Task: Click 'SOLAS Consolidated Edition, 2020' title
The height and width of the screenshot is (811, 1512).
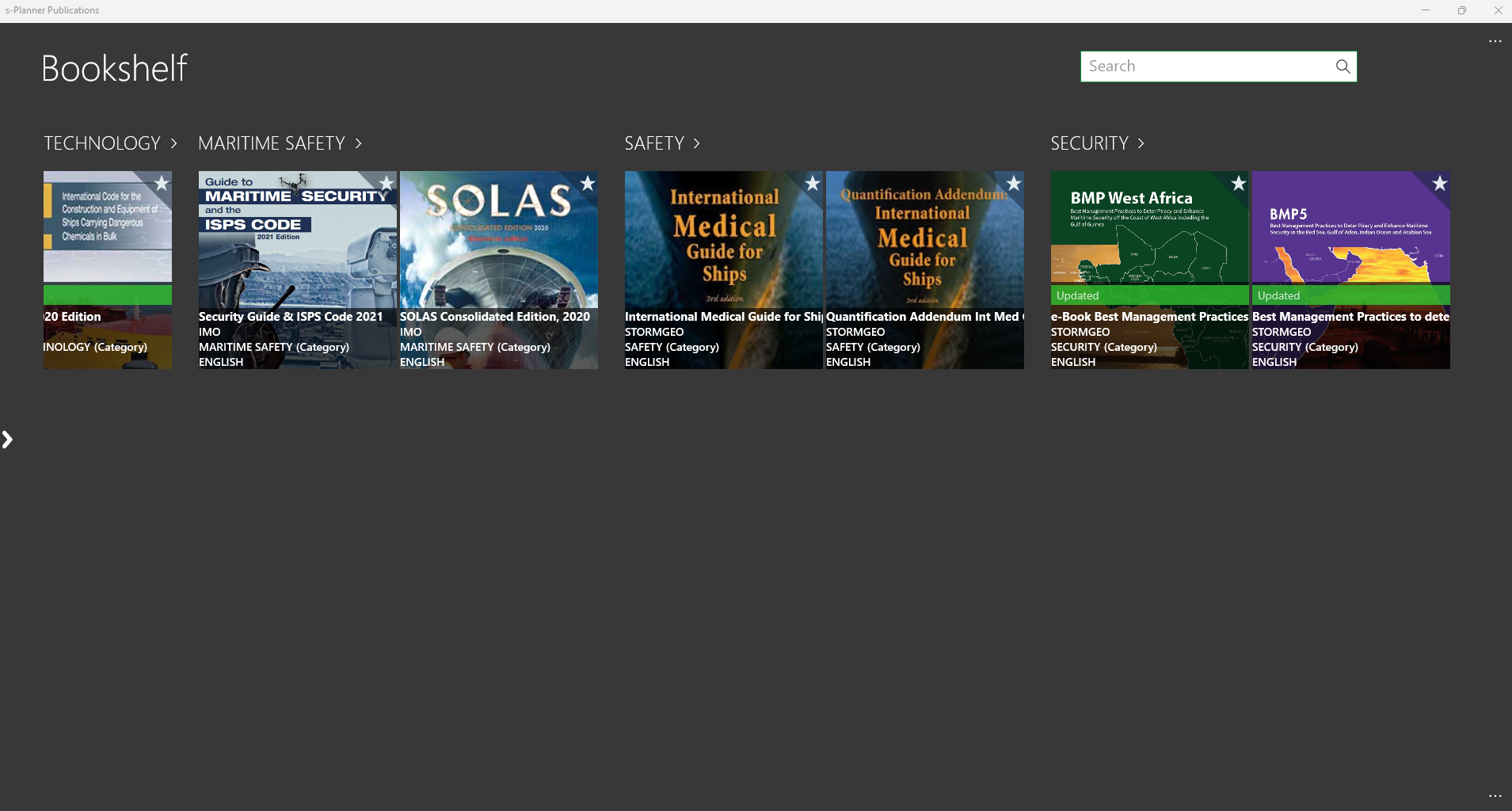Action: (495, 317)
